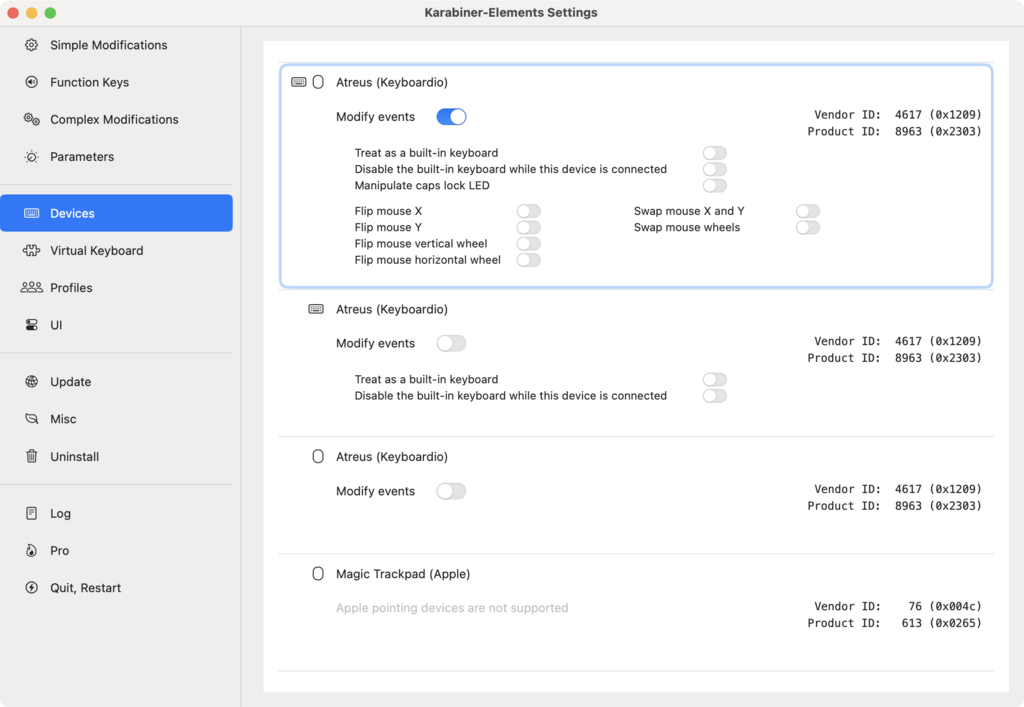Screen dimensions: 1024x707
Task: Enable Flip mouse horizontal wheel
Action: [x=529, y=260]
